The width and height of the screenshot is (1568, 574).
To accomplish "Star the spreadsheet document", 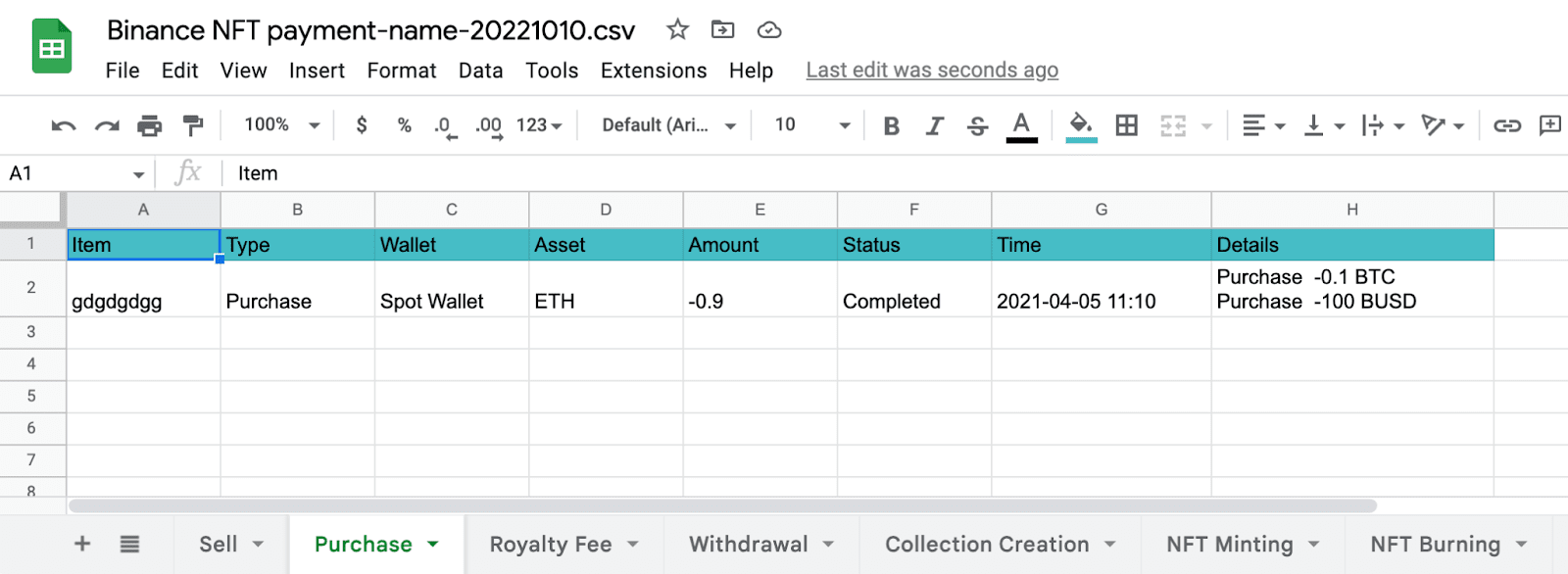I will coord(677,29).
